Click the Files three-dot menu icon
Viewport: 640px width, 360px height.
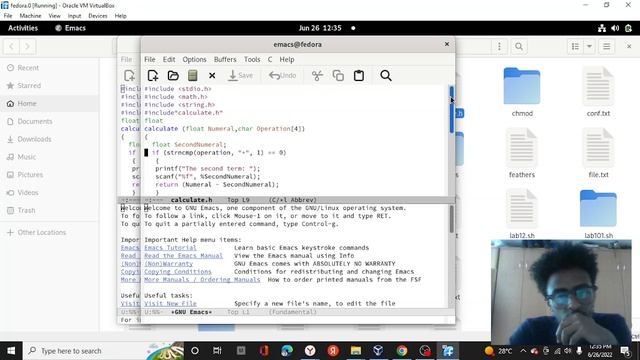[x=499, y=47]
